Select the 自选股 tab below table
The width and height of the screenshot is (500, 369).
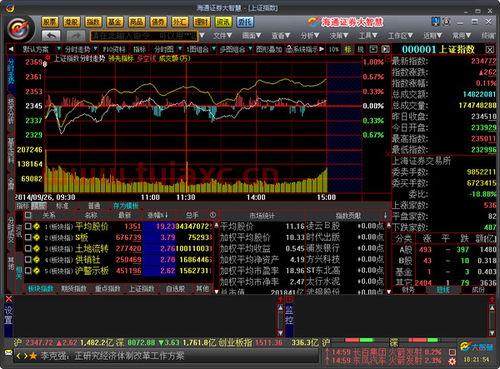[175, 289]
